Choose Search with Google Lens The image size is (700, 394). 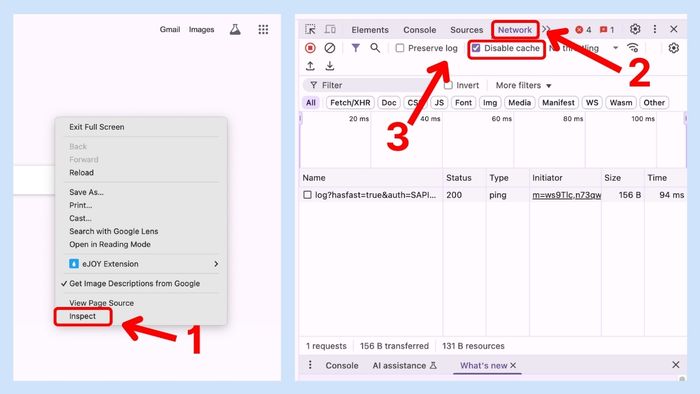[113, 231]
